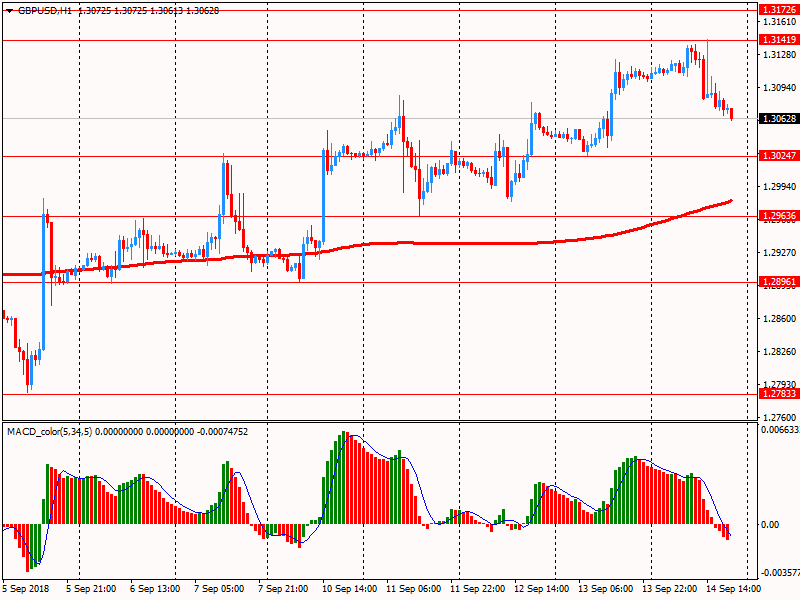Image resolution: width=800 pixels, height=600 pixels.
Task: Click the 1.28600 price scale value
Action: [x=780, y=318]
